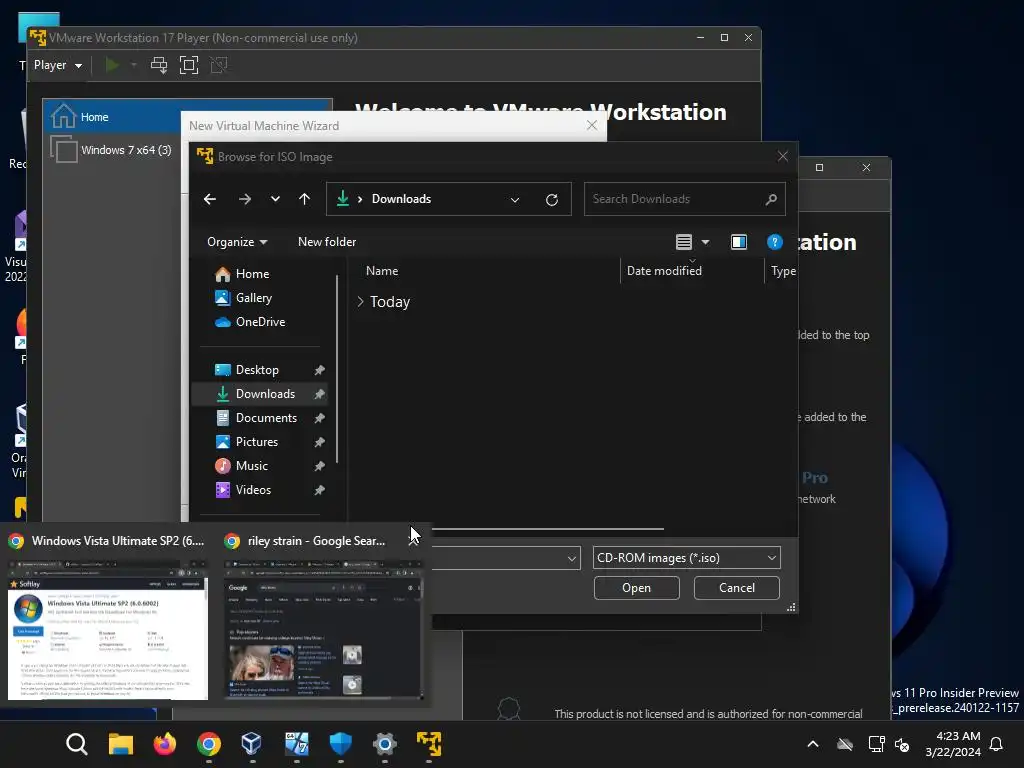Viewport: 1024px width, 768px height.
Task: Click VMware Player icon on taskbar
Action: [429, 744]
